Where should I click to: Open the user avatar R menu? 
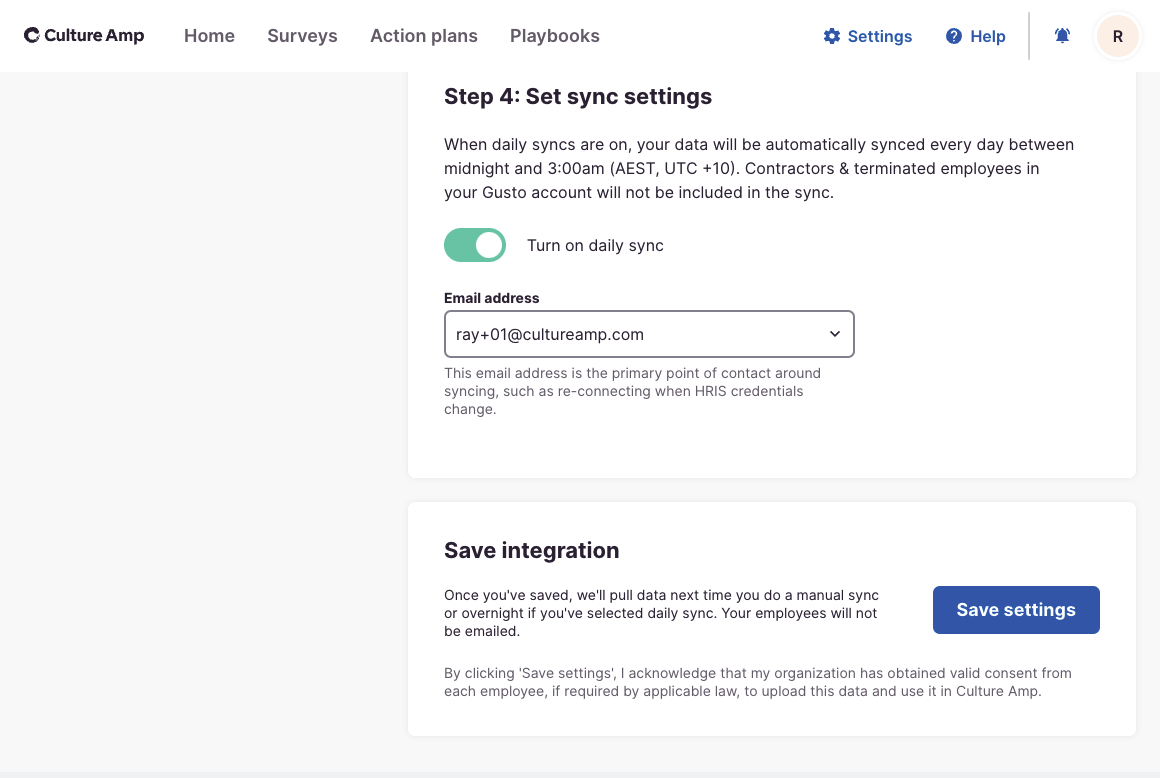(x=1117, y=36)
